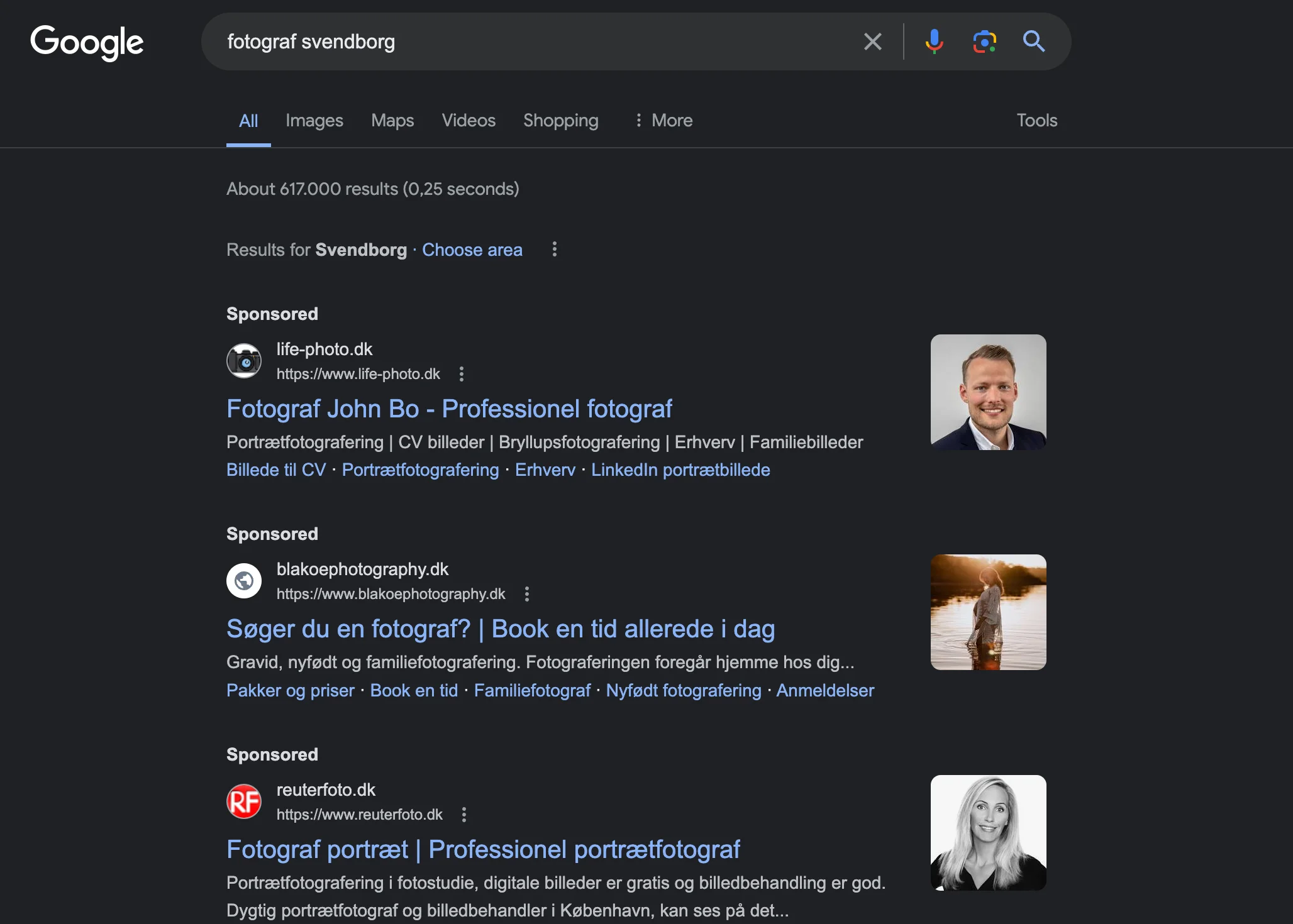Viewport: 1293px width, 924px height.
Task: Click the Google logo
Action: point(87,42)
